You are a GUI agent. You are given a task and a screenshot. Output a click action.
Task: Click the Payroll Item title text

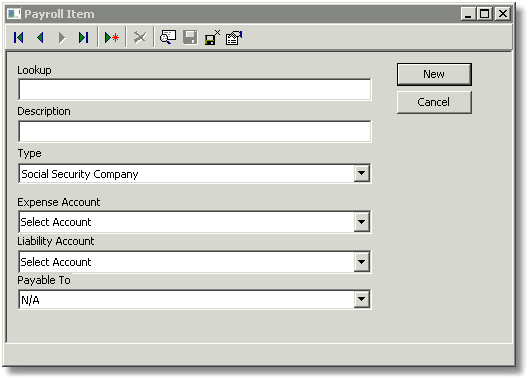59,14
